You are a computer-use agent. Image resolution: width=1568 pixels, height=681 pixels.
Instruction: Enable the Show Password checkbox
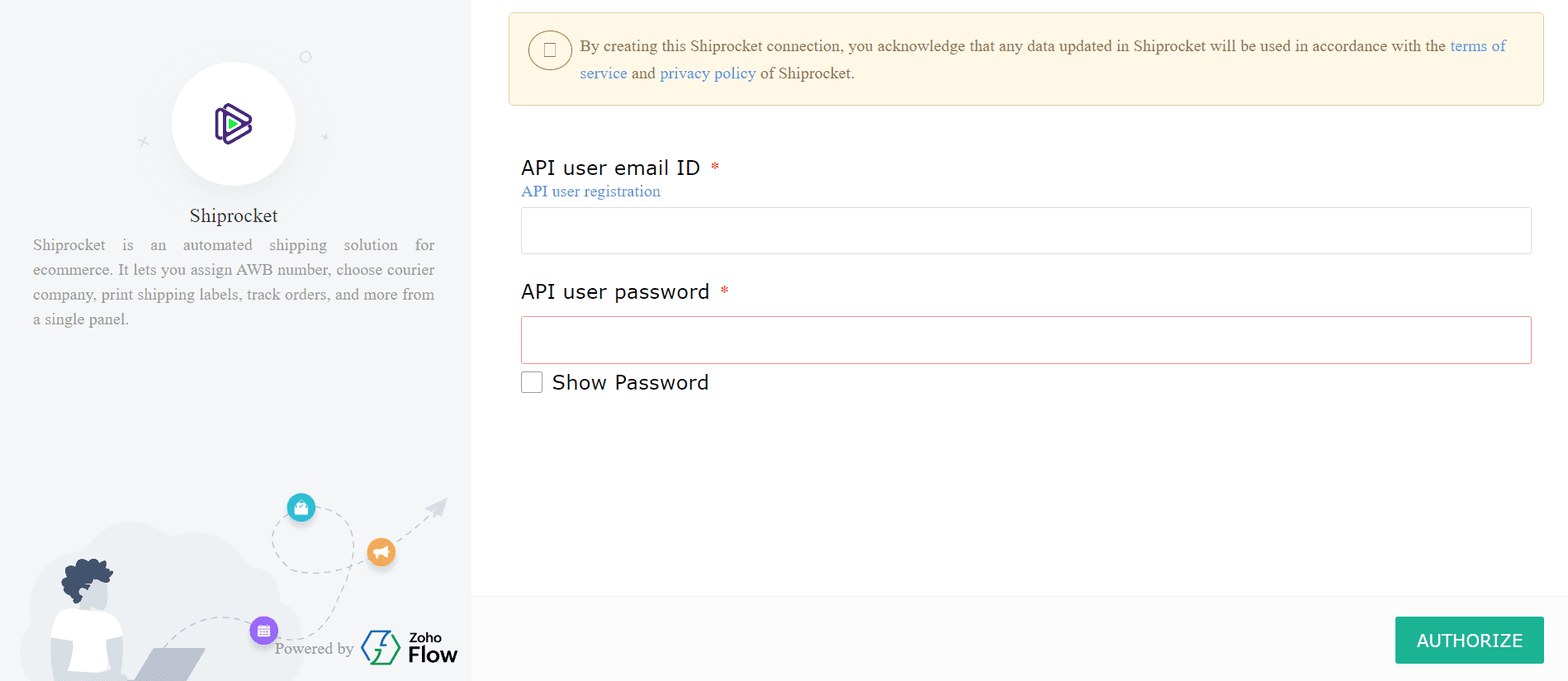532,382
